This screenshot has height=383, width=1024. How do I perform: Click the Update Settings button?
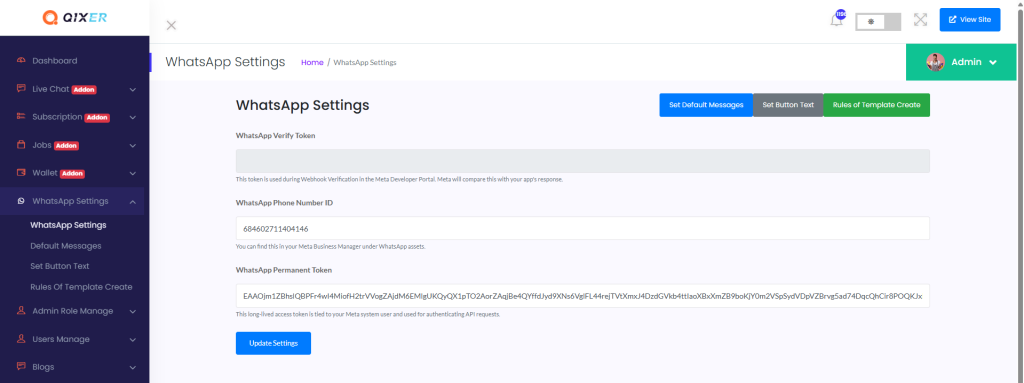coord(273,343)
